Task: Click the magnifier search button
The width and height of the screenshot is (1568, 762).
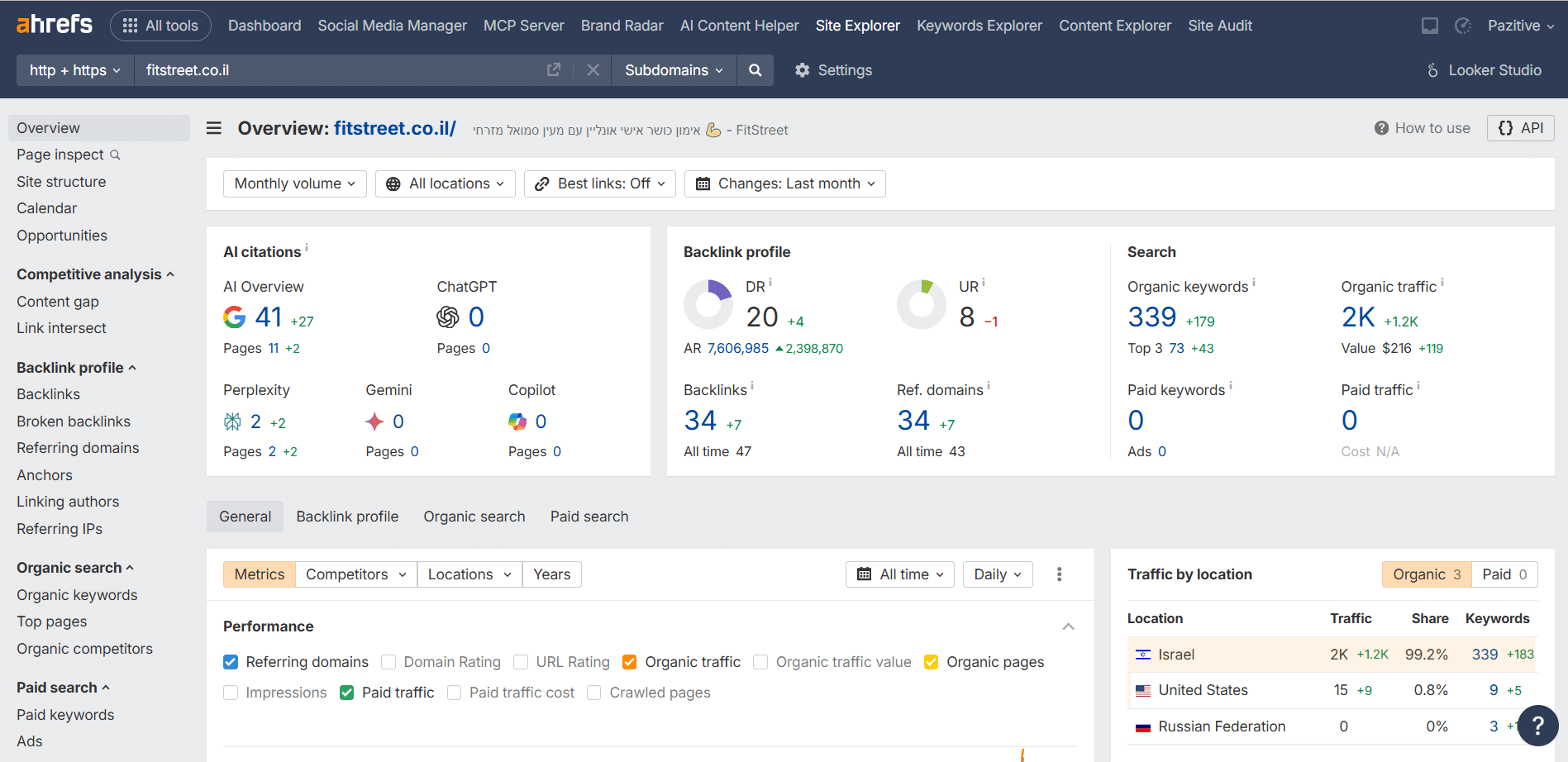Action: 755,70
